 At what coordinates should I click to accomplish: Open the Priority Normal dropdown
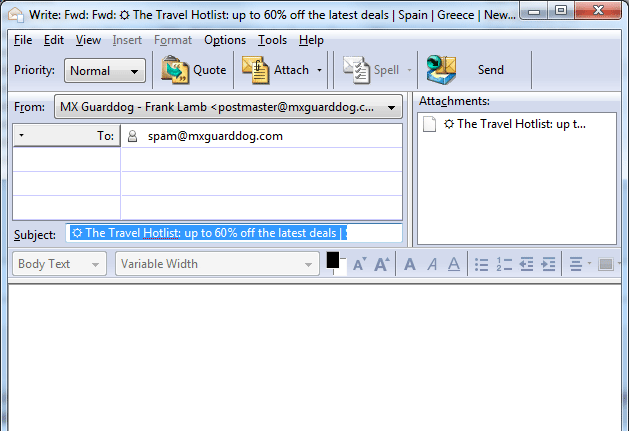pos(105,71)
